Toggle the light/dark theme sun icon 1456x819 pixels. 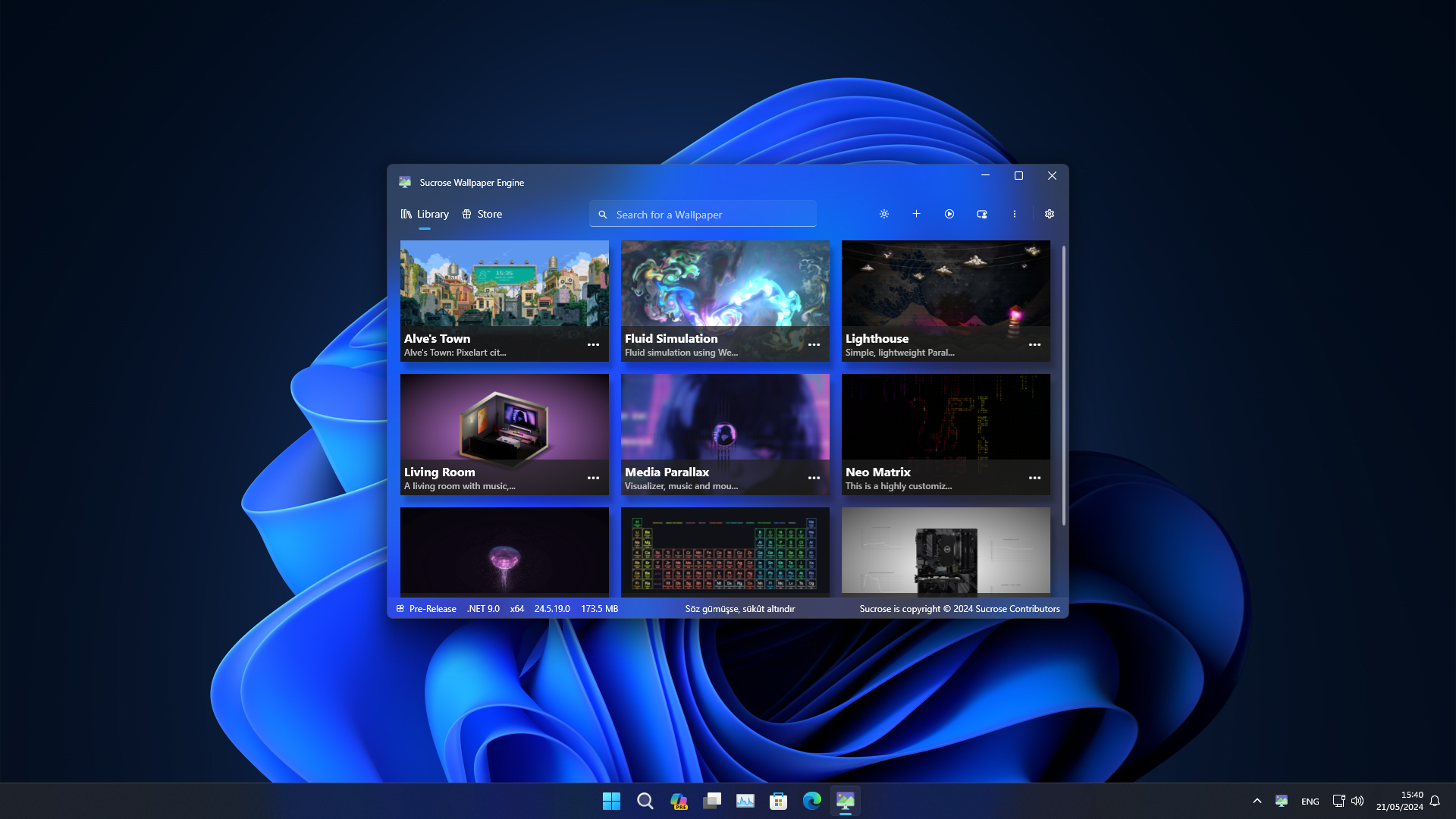[884, 214]
